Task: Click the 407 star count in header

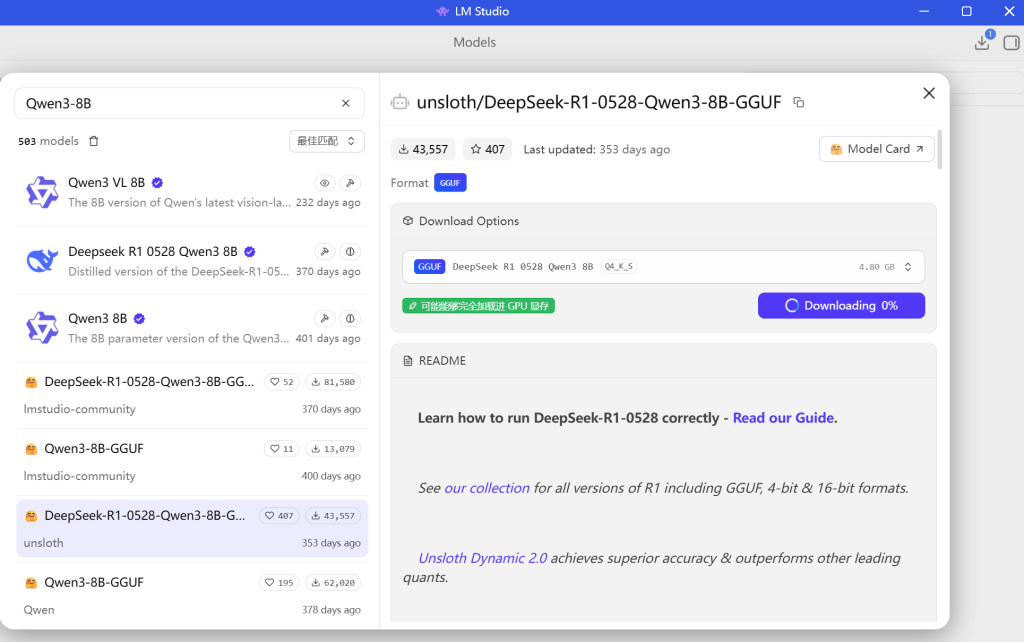Action: point(488,150)
